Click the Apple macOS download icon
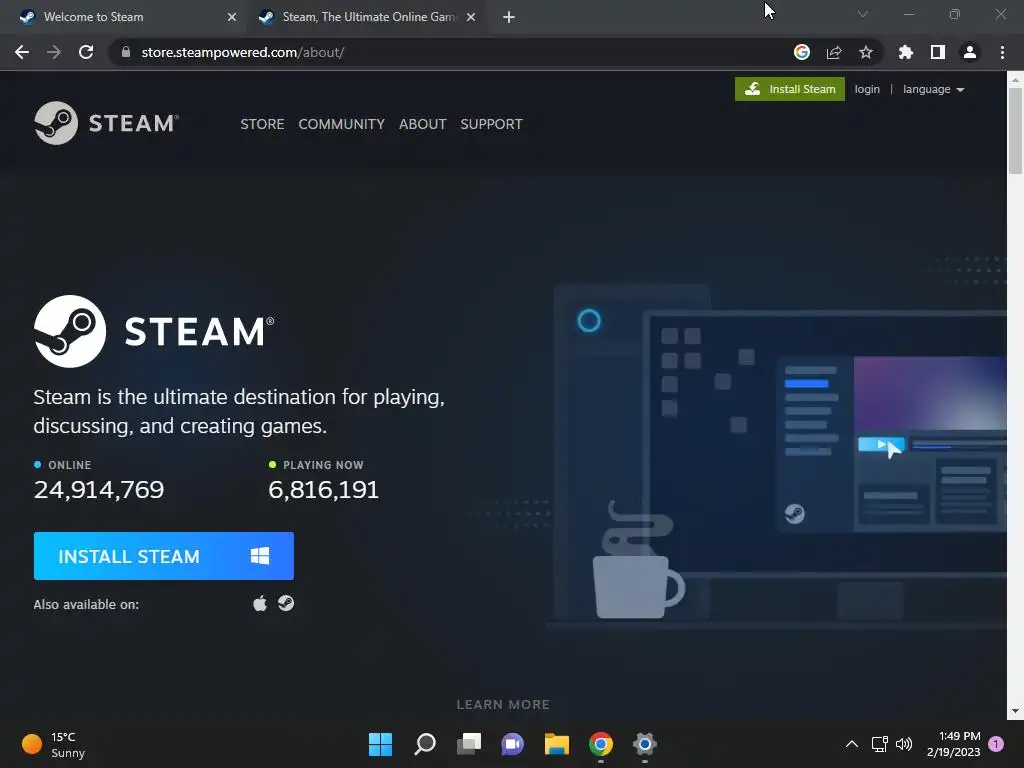 [x=260, y=603]
